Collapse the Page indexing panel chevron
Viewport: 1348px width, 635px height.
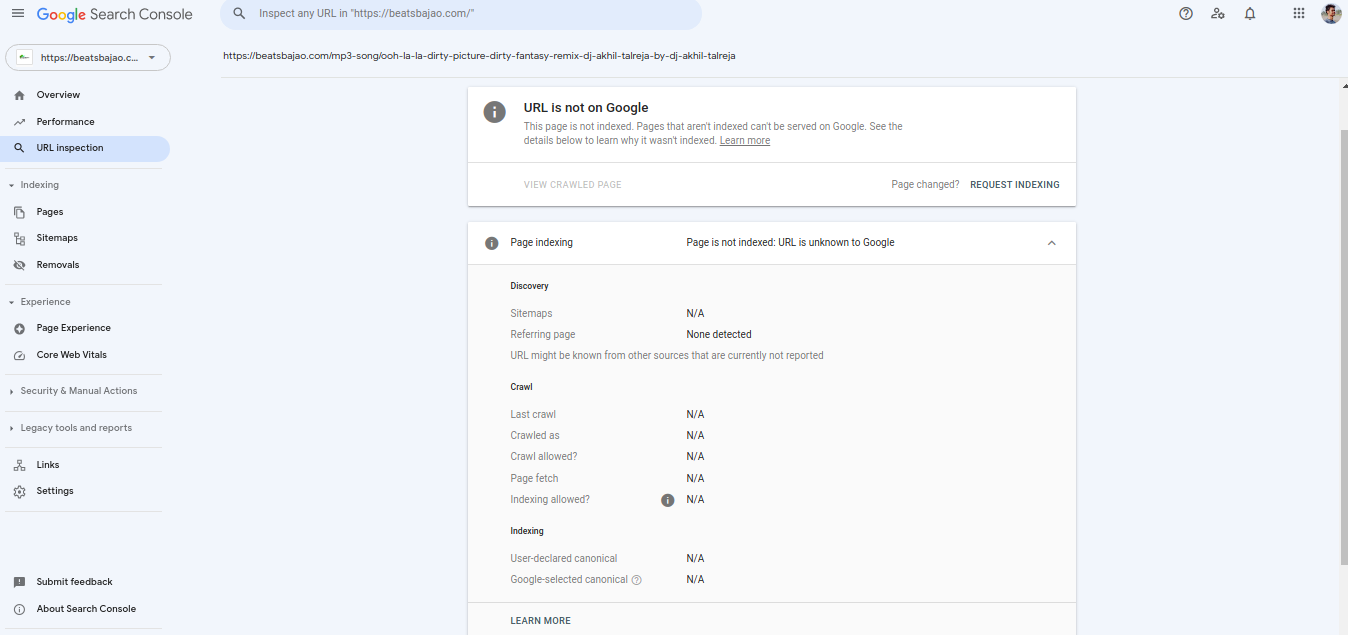(x=1051, y=243)
